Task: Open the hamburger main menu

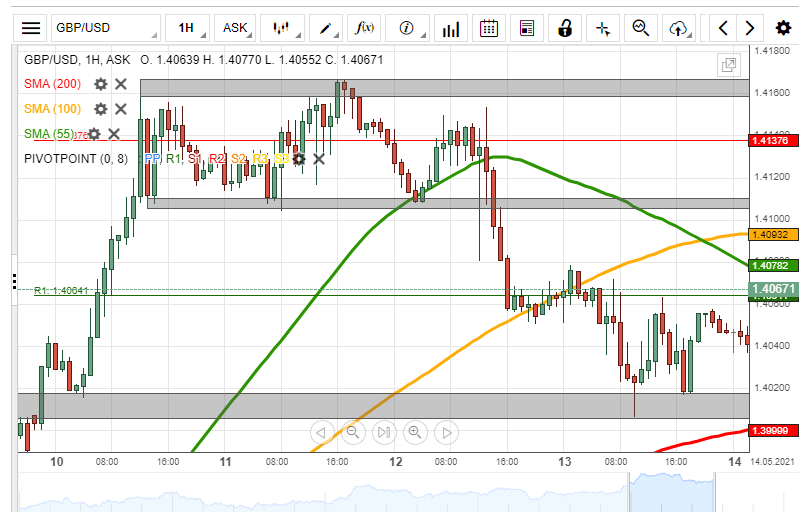Action: (31, 28)
